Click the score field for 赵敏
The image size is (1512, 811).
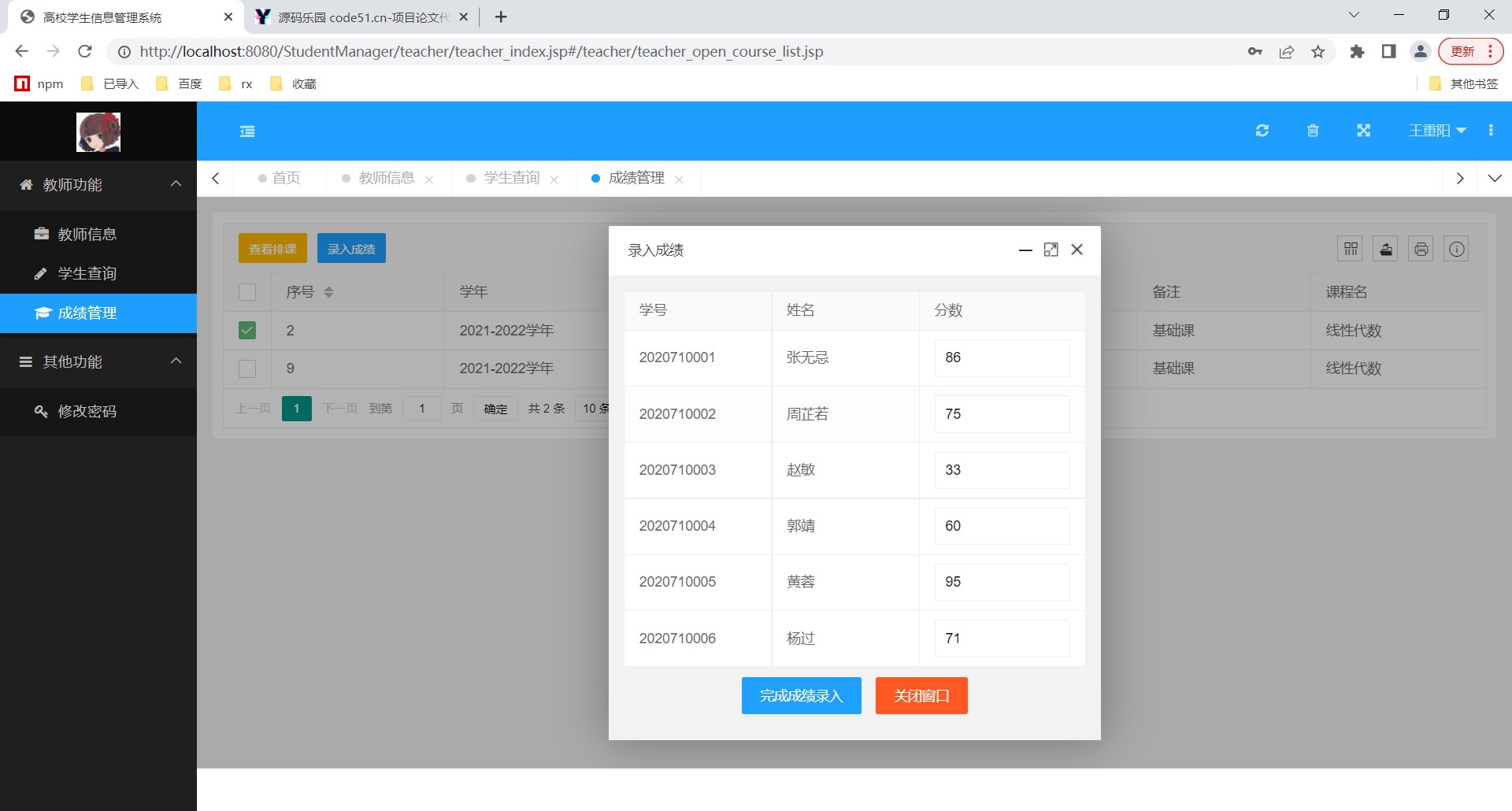(1001, 470)
